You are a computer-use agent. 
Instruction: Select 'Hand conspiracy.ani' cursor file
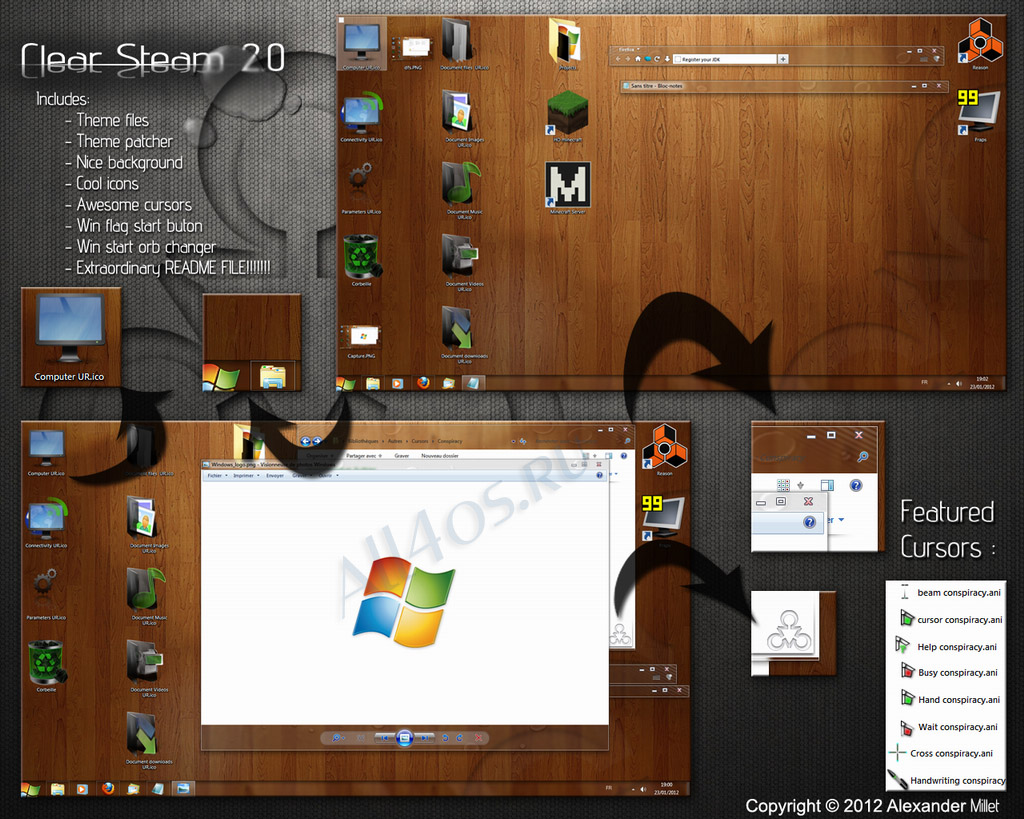click(x=950, y=699)
